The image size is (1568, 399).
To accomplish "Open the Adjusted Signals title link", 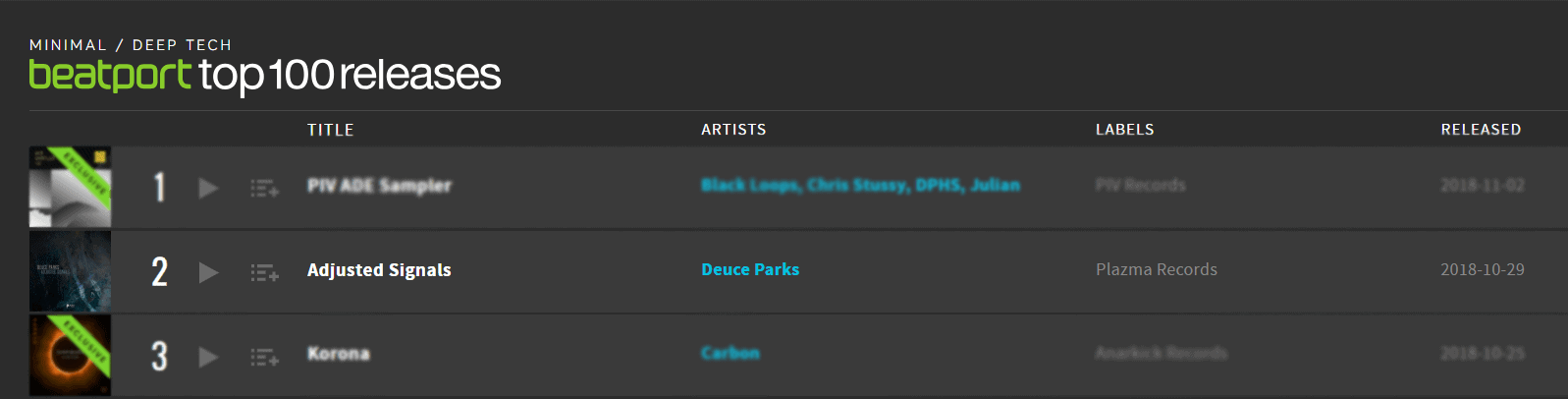I will point(379,270).
